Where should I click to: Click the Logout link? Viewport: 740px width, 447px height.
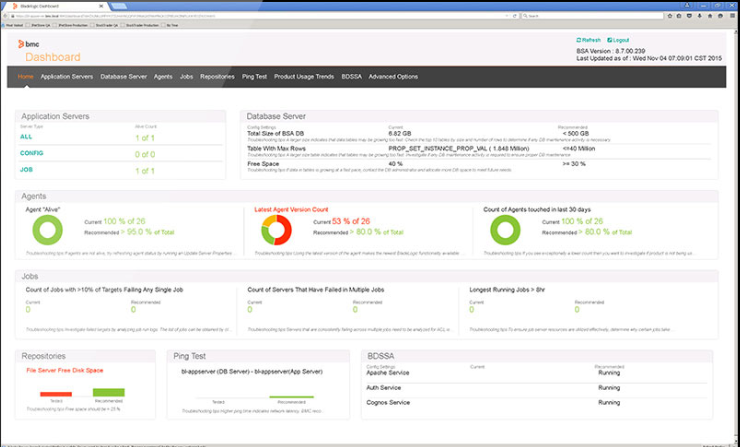[x=618, y=40]
